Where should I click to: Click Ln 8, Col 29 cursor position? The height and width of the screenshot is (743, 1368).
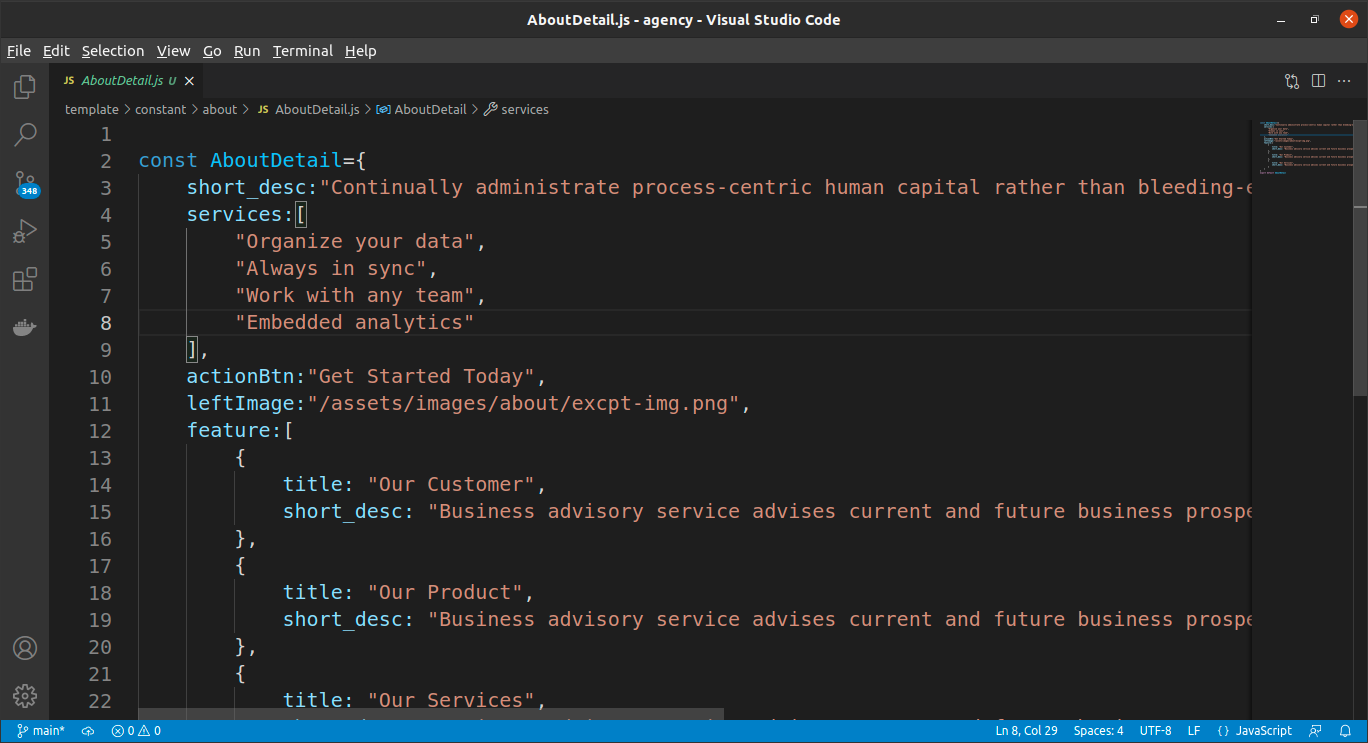[x=1026, y=731]
